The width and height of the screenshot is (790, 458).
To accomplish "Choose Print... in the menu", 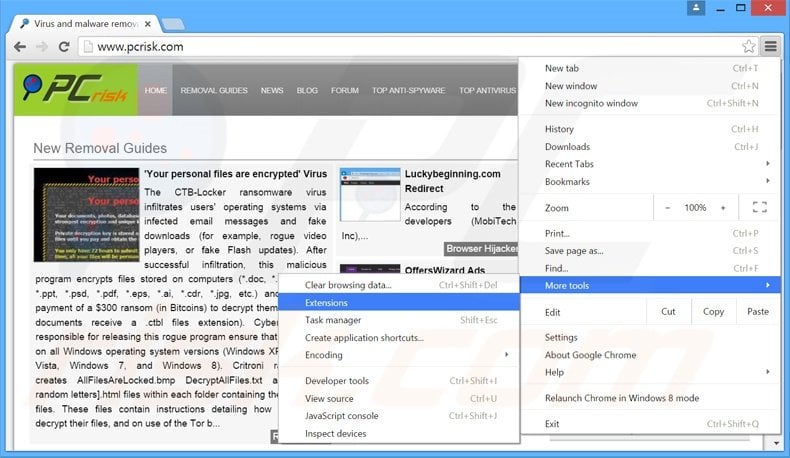I will tap(650, 233).
